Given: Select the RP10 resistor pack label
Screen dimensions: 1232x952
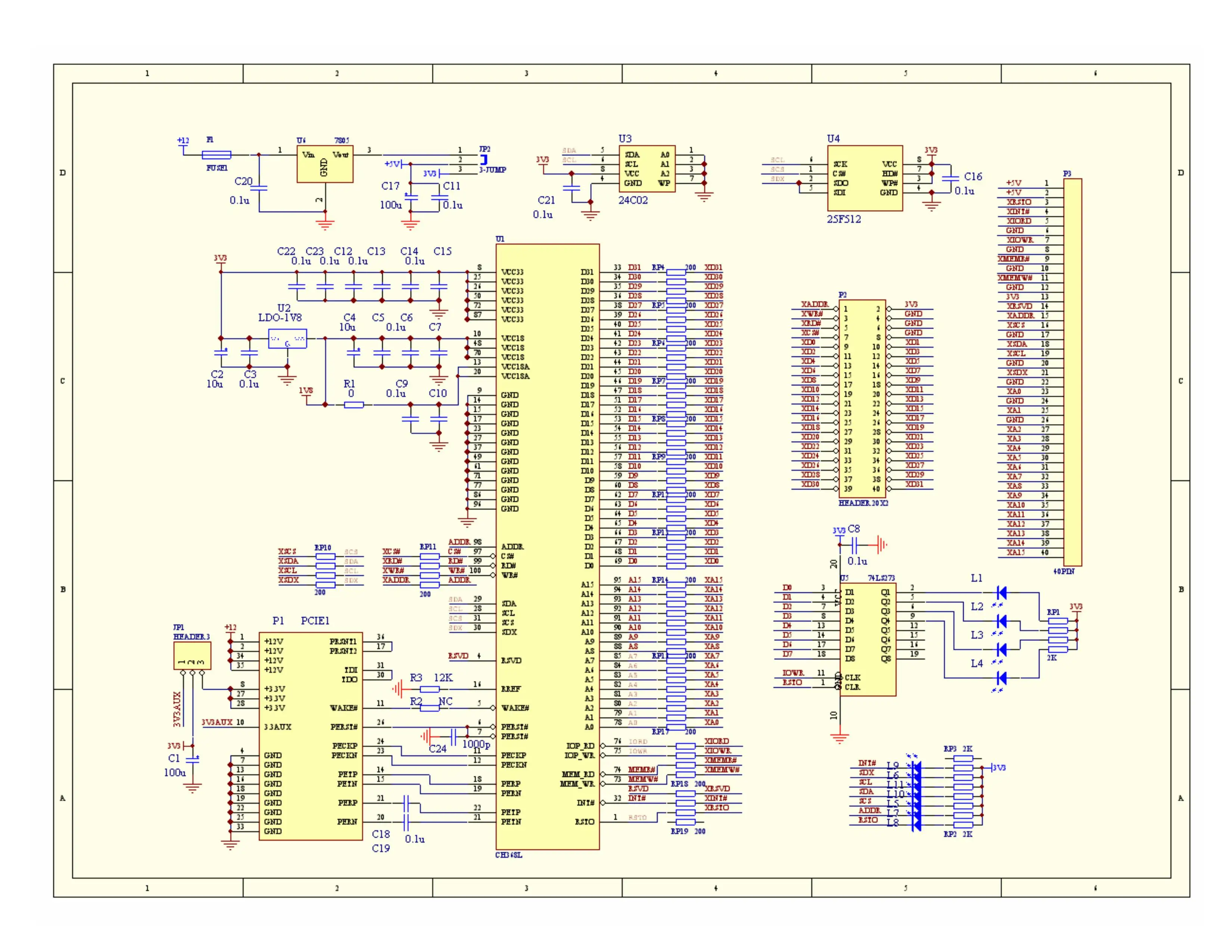Looking at the screenshot, I should point(323,548).
